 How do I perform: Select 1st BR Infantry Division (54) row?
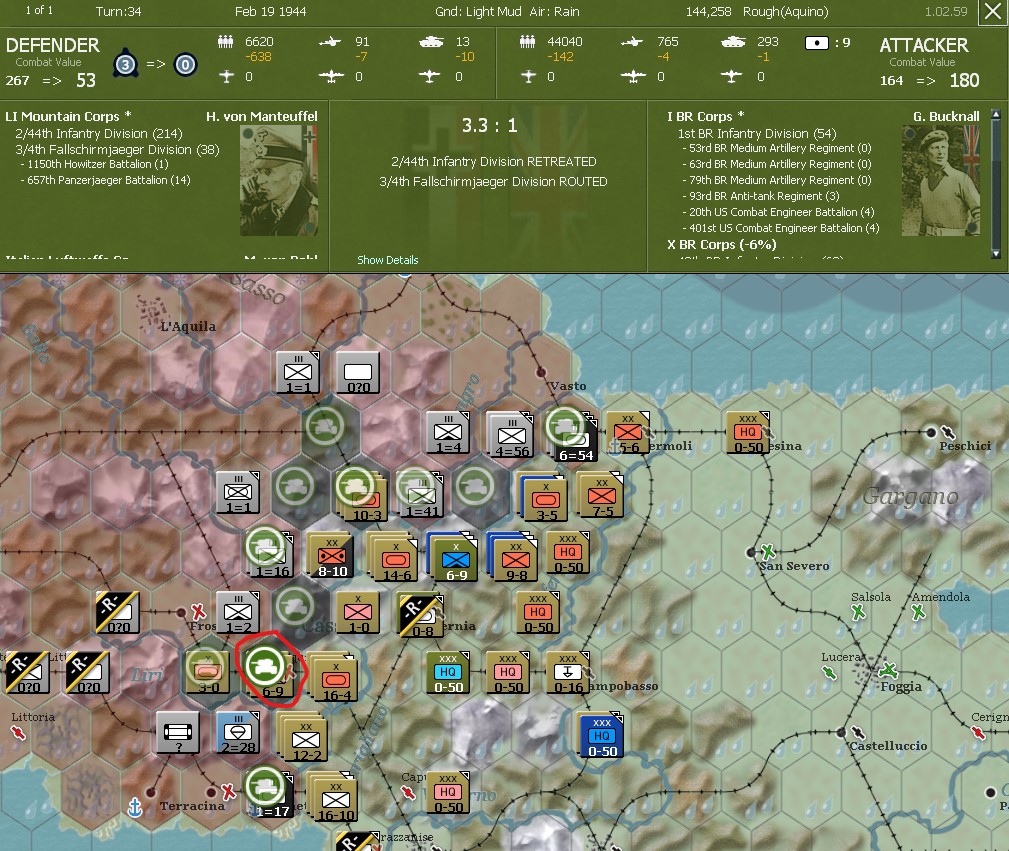pos(757,133)
